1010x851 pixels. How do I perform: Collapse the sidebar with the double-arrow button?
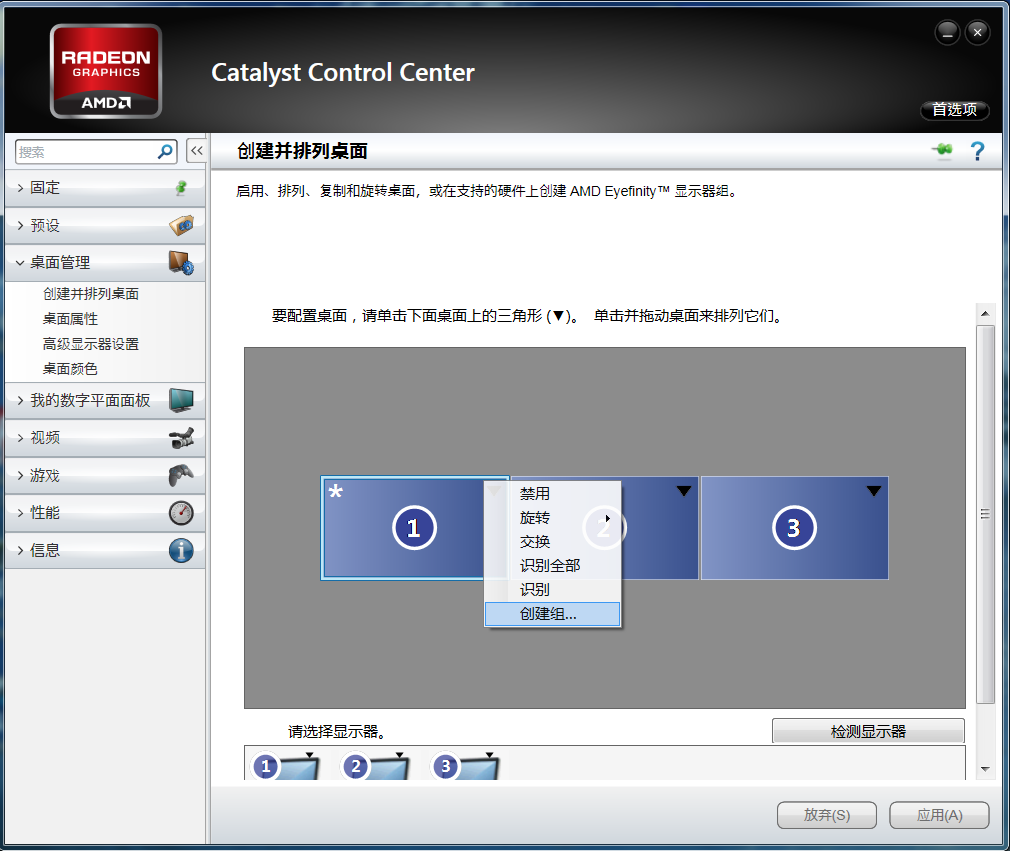pos(196,151)
